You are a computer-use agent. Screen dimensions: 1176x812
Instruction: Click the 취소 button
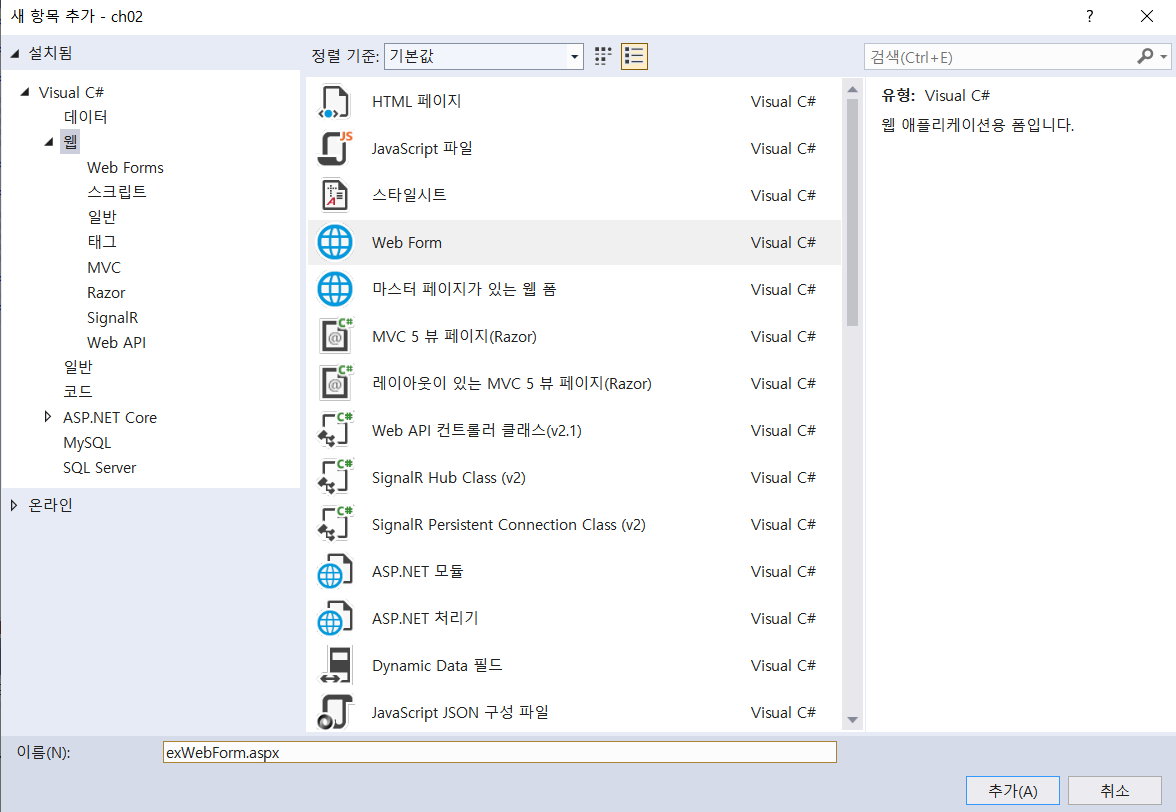click(1114, 790)
